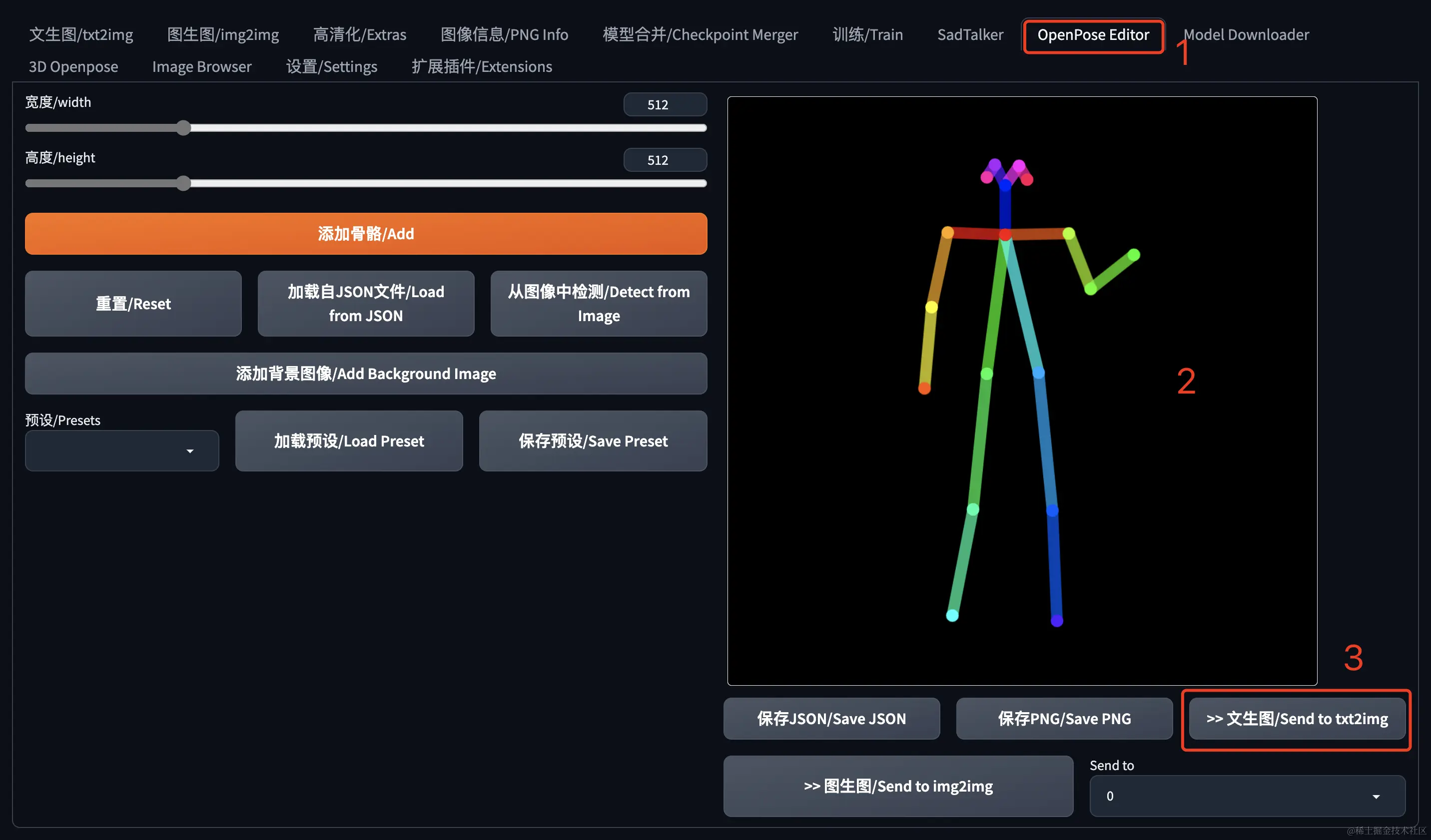Click the height slider handle
This screenshot has height=840, width=1431.
(183, 183)
